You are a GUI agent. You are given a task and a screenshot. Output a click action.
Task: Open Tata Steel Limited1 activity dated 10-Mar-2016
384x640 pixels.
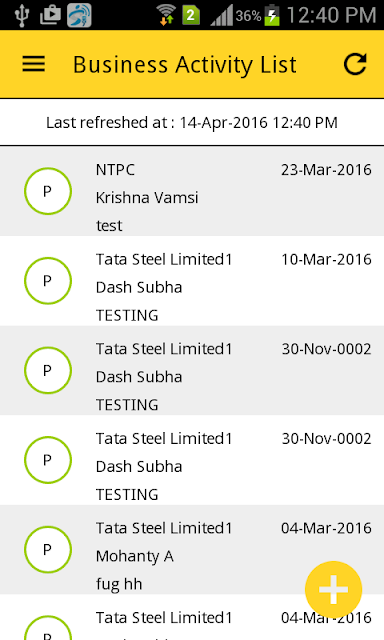pyautogui.click(x=192, y=281)
